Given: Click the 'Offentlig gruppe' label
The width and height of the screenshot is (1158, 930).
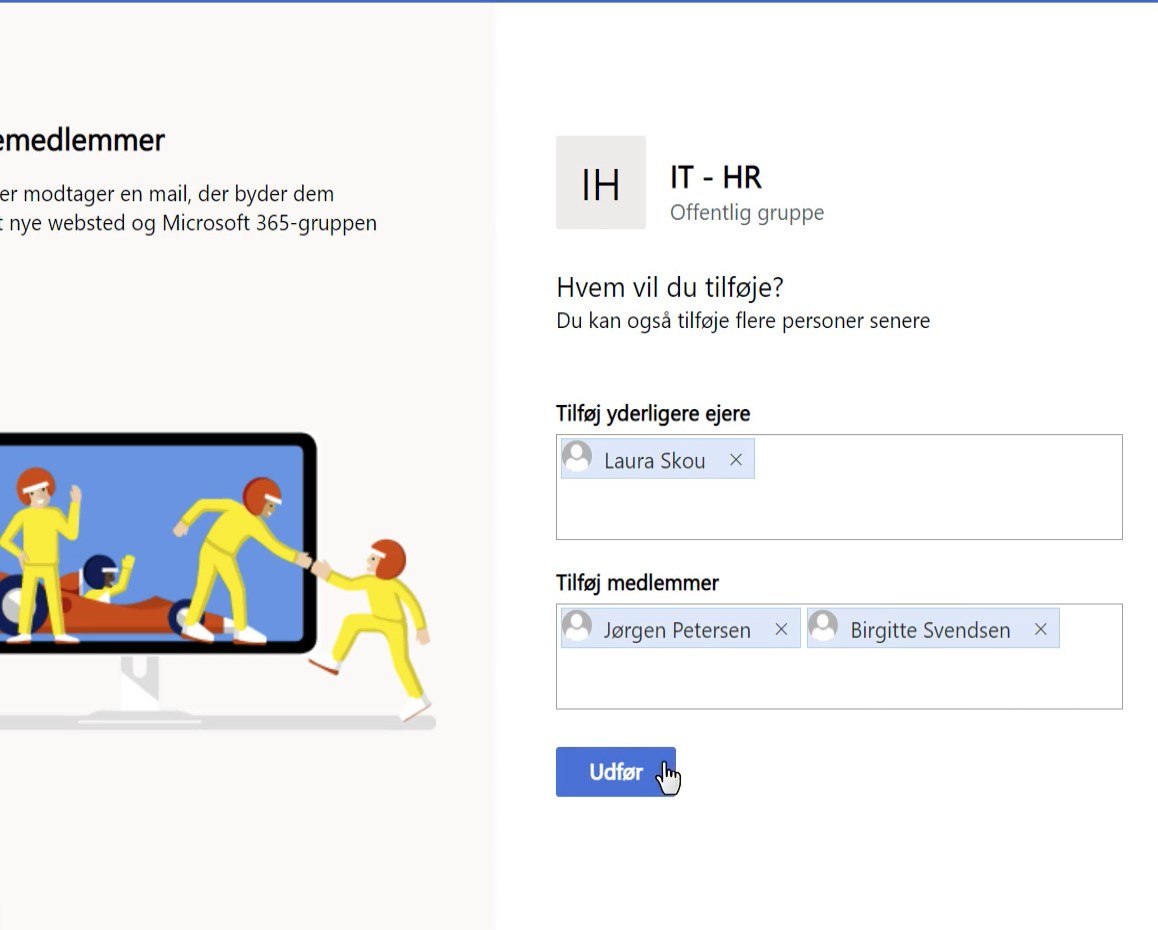Looking at the screenshot, I should 747,213.
